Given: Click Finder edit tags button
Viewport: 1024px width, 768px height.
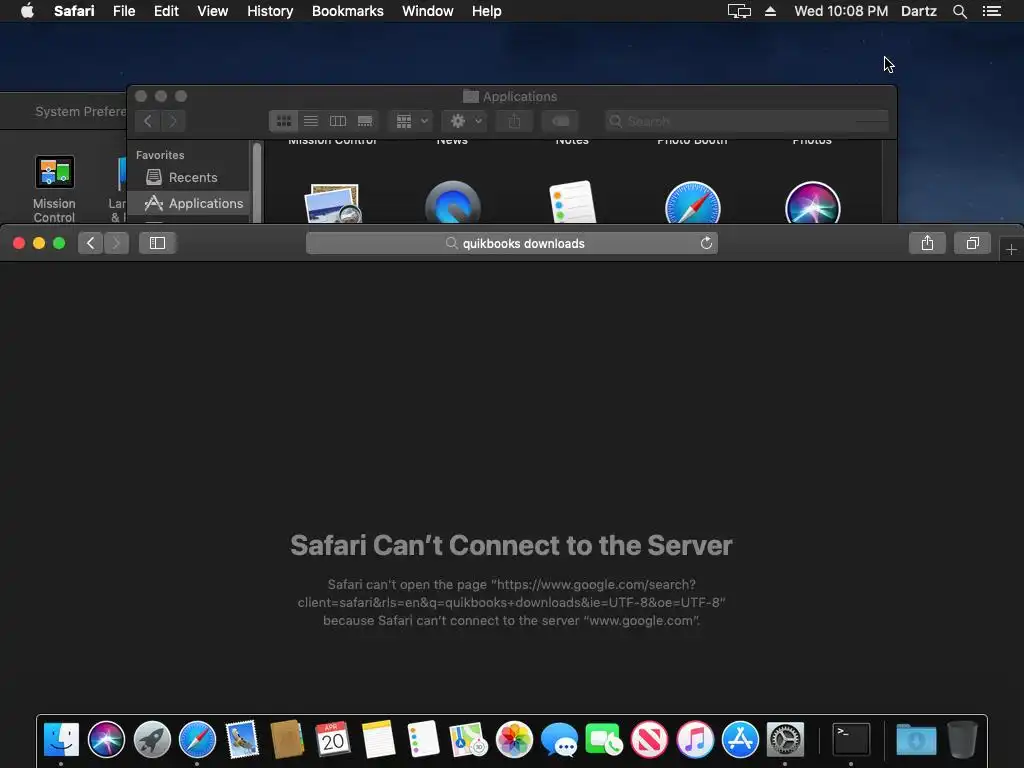Looking at the screenshot, I should click(560, 121).
